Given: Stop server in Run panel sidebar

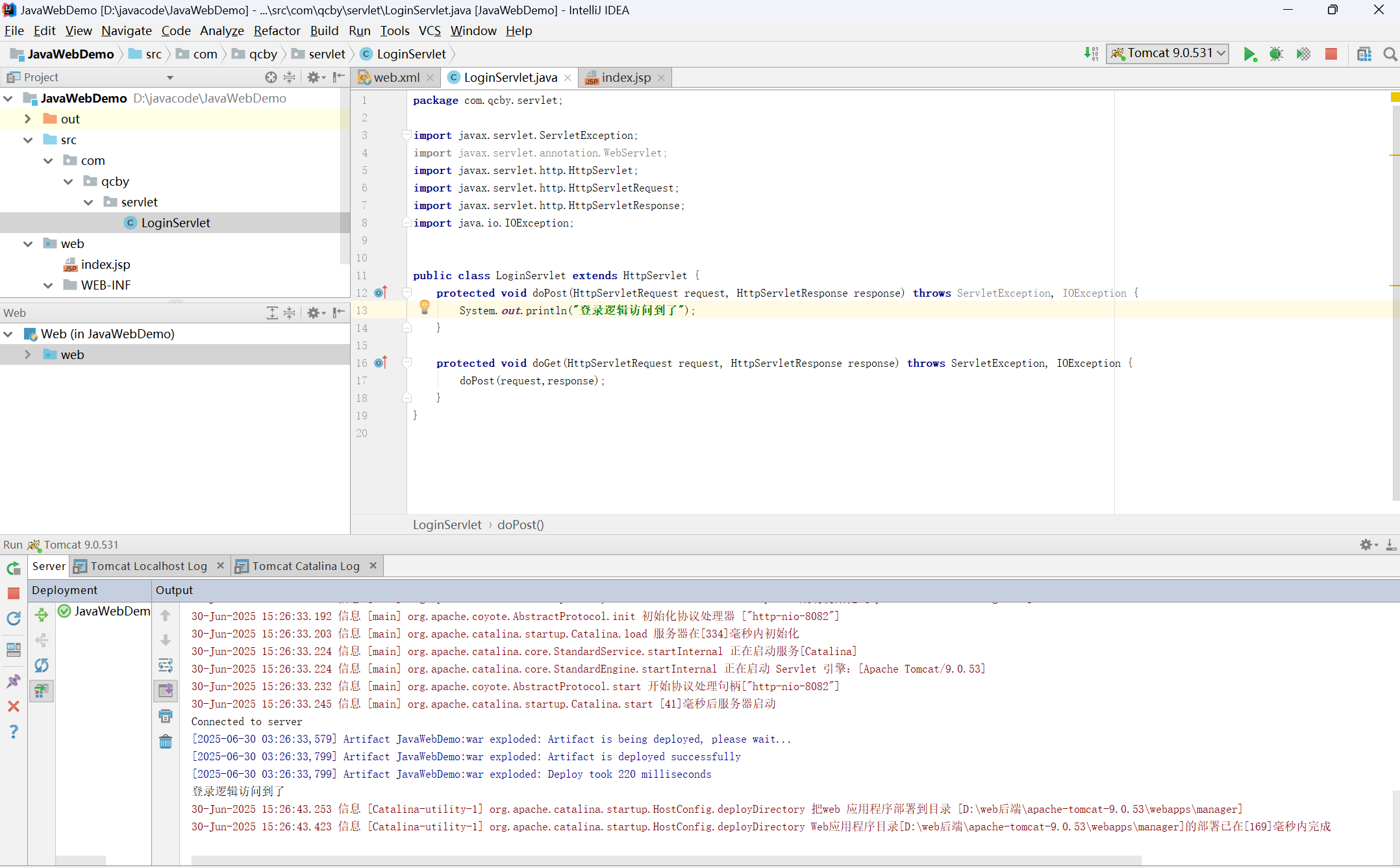Looking at the screenshot, I should pyautogui.click(x=14, y=593).
